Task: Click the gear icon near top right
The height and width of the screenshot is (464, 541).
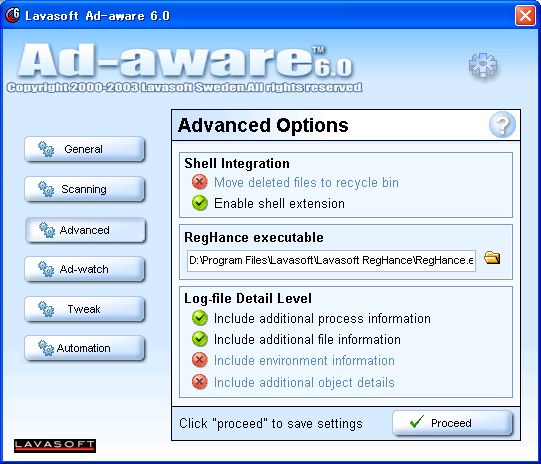Action: 483,65
